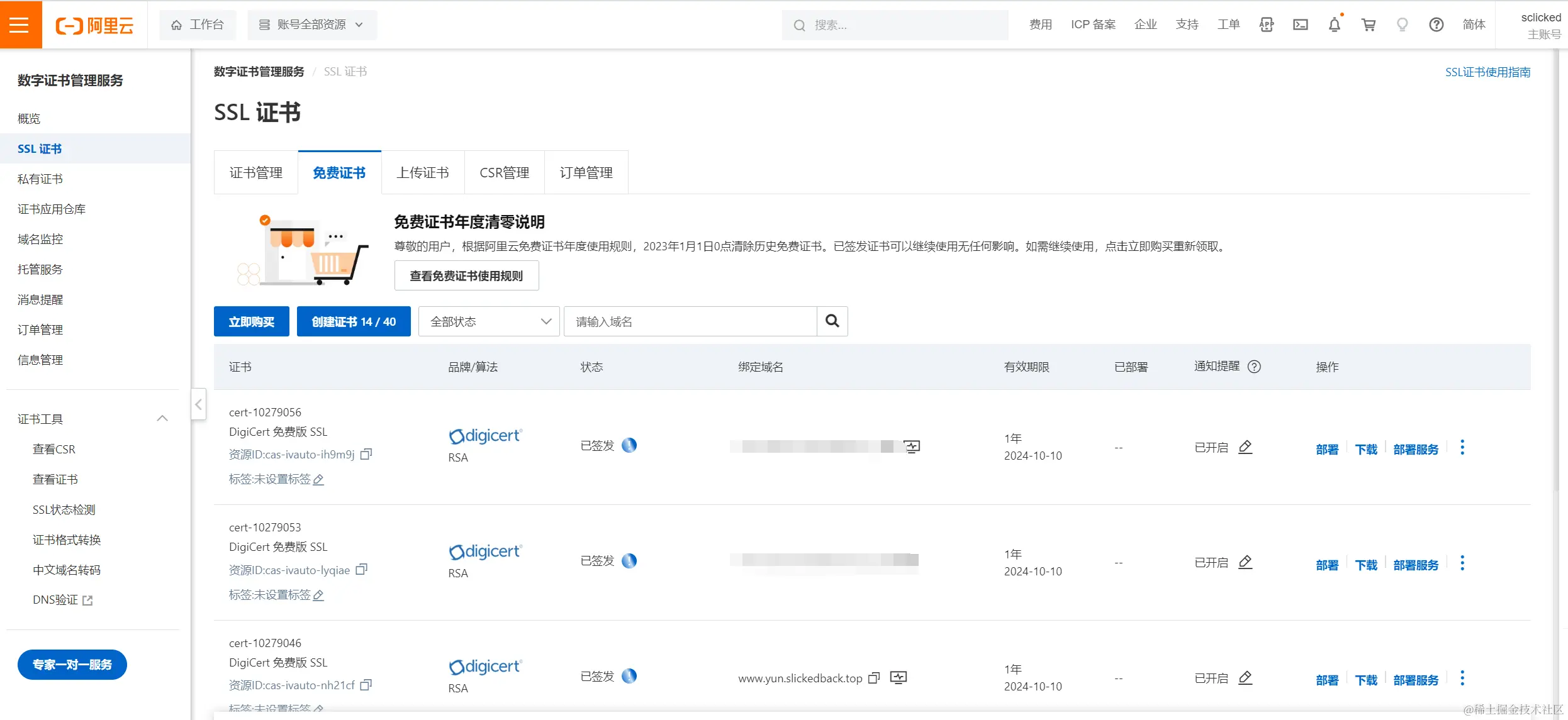Open the hamburger navigation menu
Image resolution: width=1568 pixels, height=720 pixels.
[x=20, y=25]
